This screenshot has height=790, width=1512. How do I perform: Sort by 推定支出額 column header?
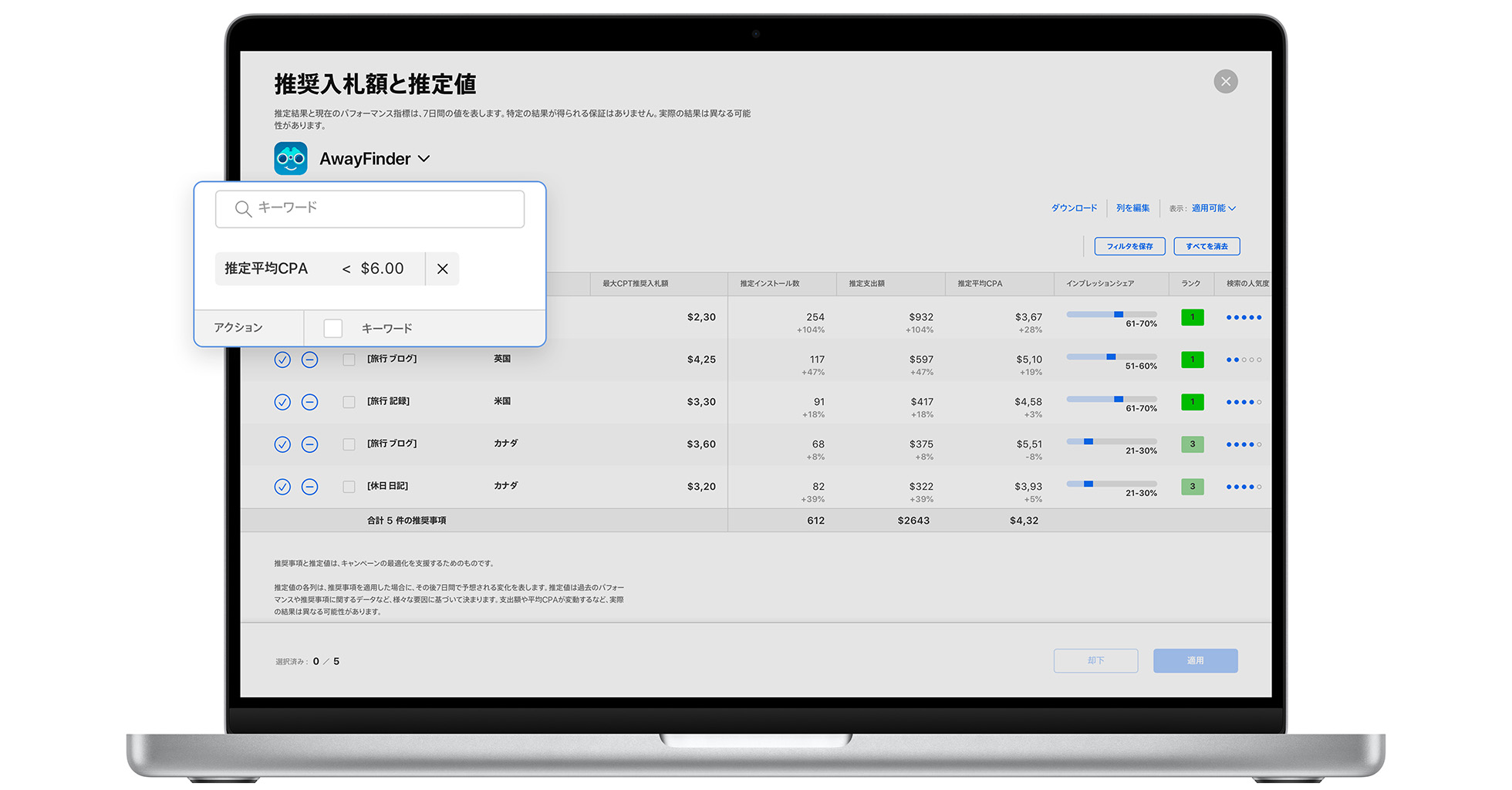point(866,283)
